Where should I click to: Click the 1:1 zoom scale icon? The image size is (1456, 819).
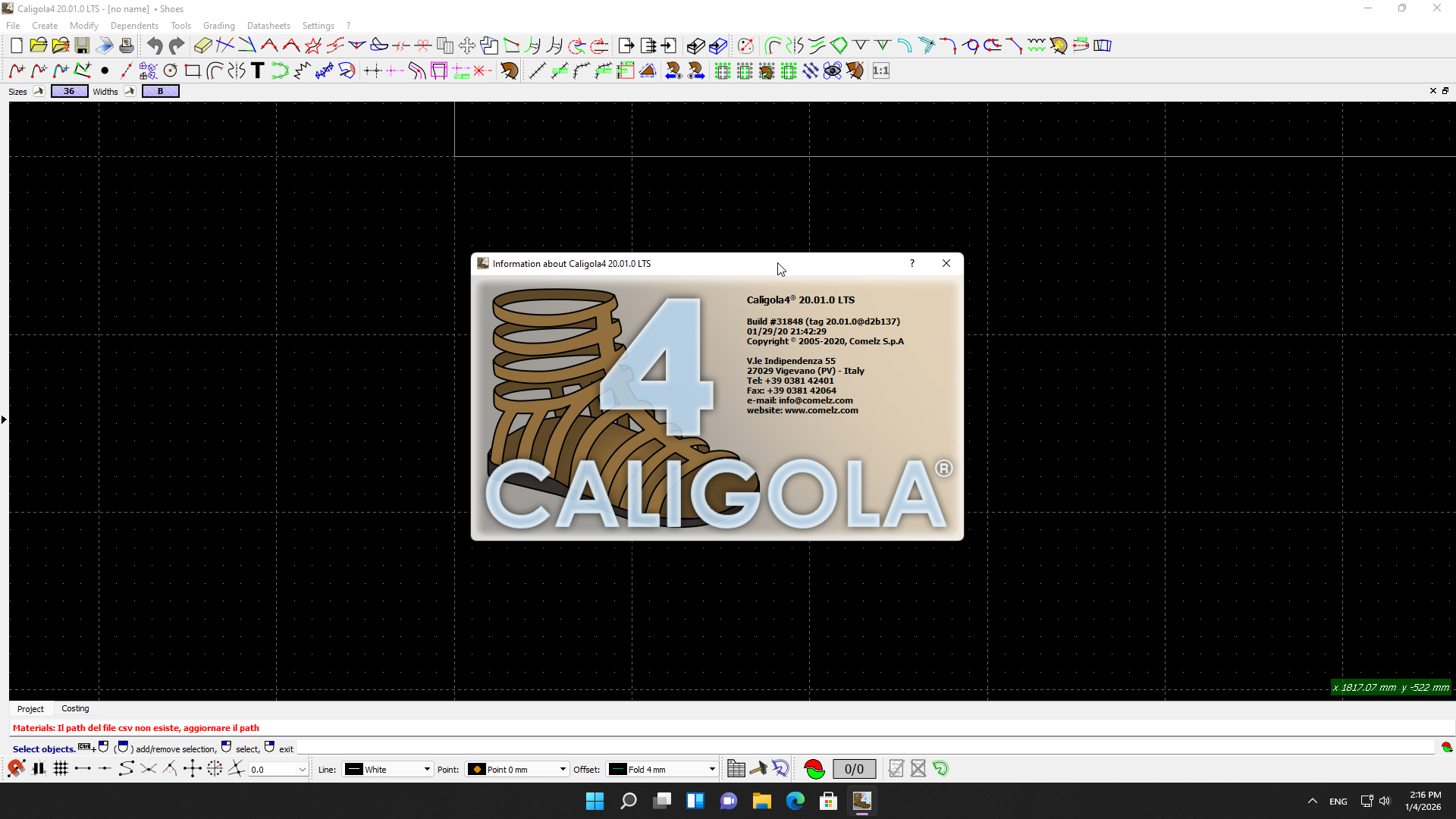880,71
